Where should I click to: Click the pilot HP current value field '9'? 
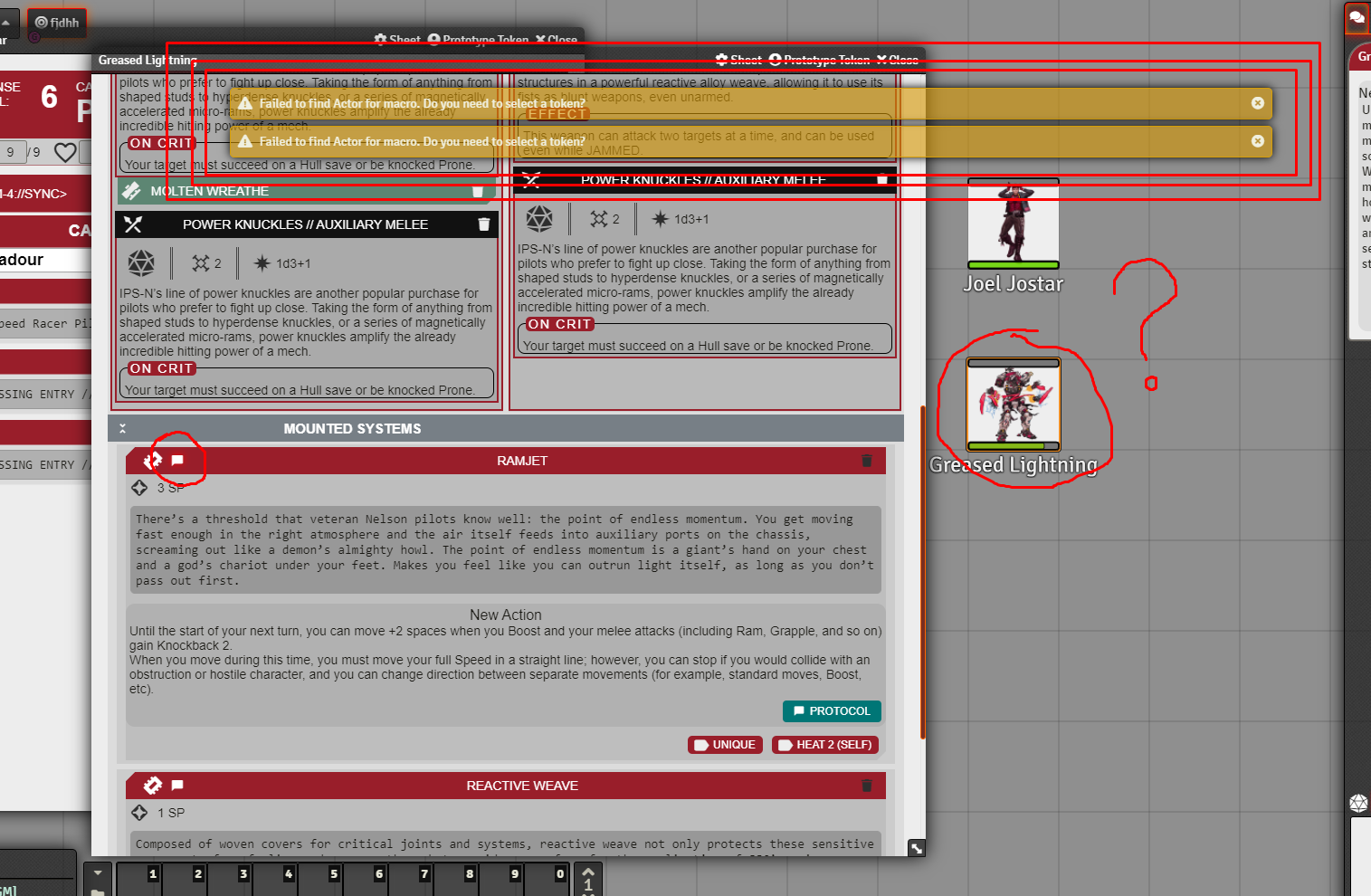click(12, 152)
